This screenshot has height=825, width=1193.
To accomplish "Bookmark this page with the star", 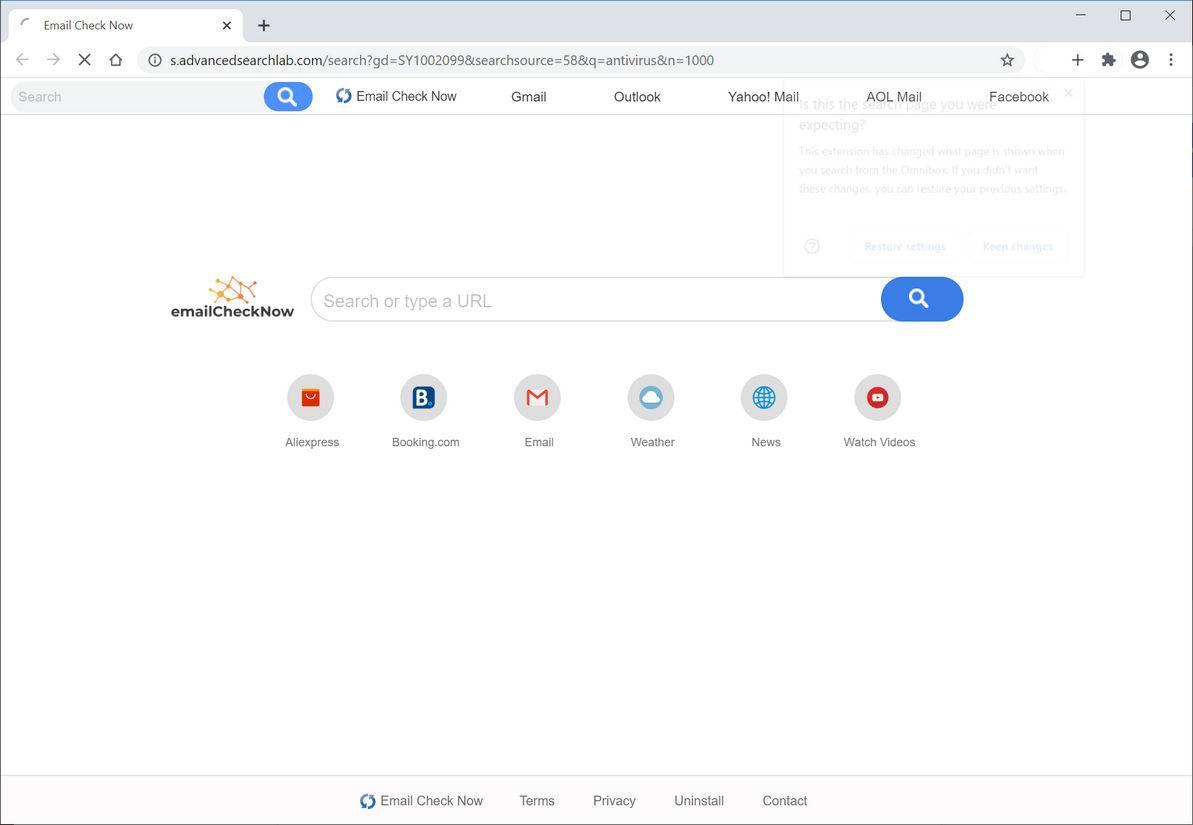I will point(1007,60).
